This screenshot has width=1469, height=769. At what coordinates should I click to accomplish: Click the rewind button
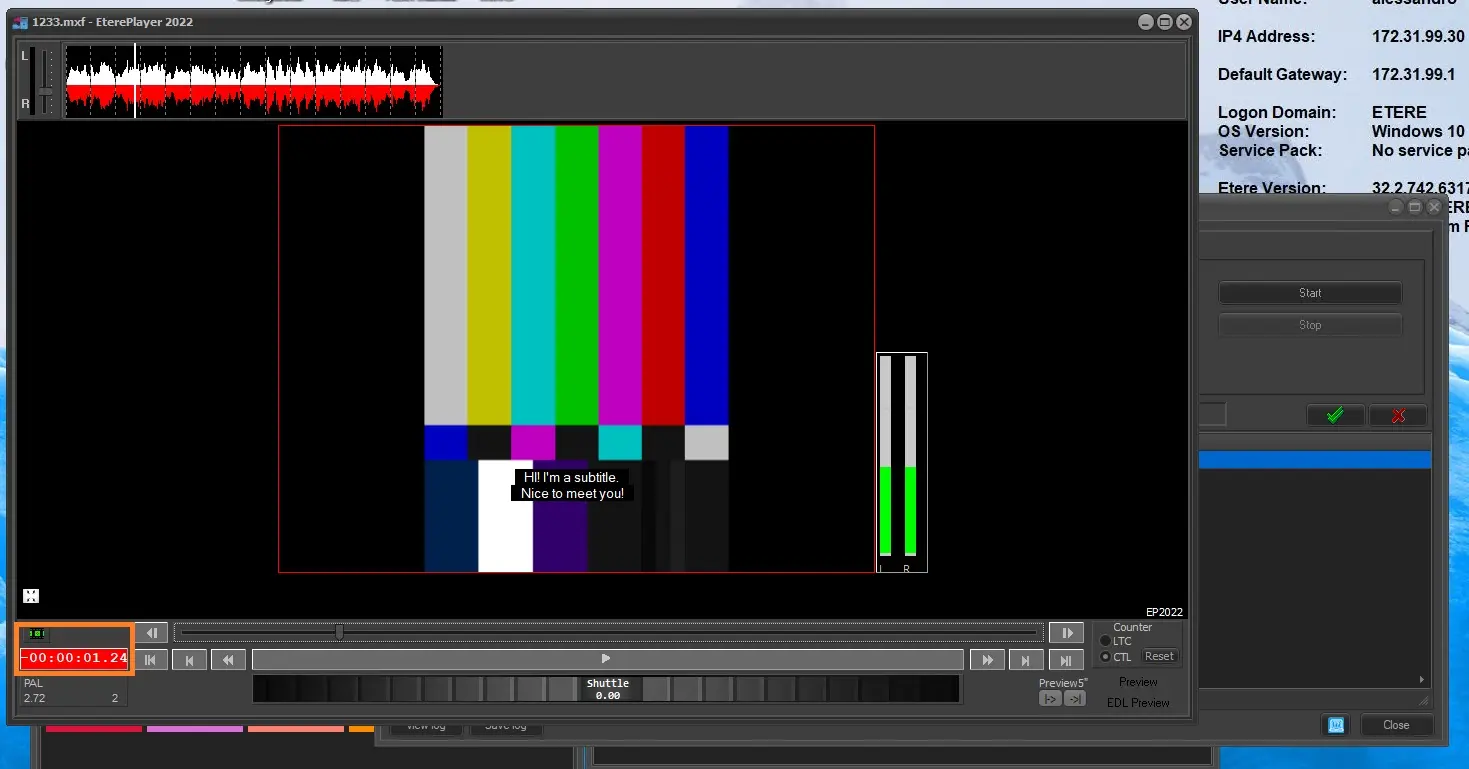click(x=228, y=659)
